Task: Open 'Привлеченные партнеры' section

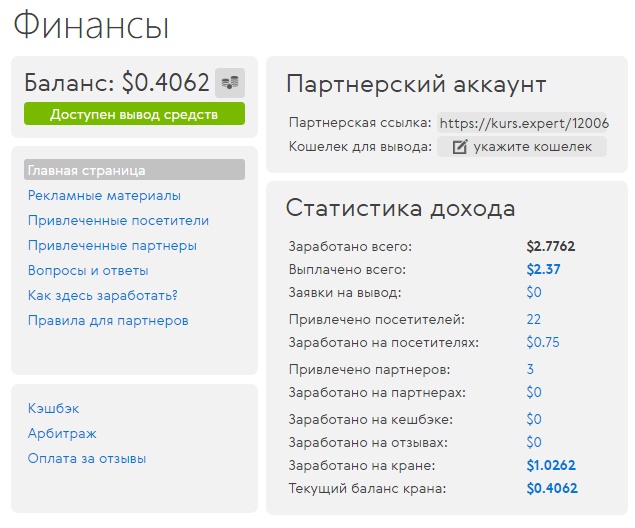Action: point(112,246)
